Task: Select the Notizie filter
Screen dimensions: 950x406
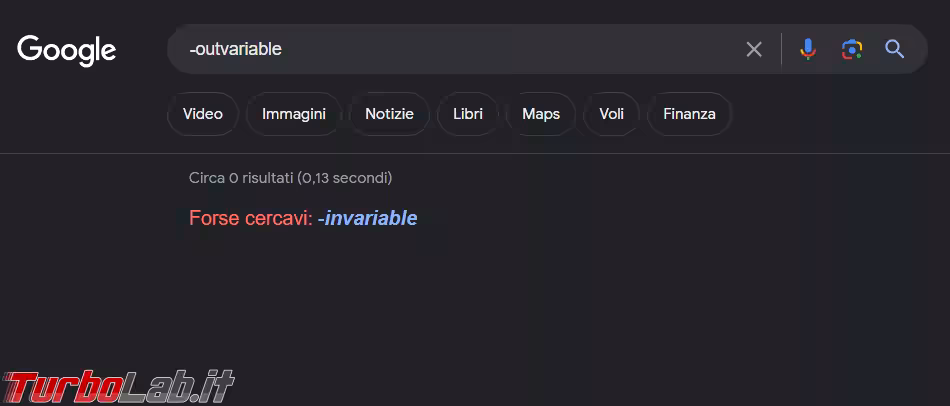Action: pos(389,114)
